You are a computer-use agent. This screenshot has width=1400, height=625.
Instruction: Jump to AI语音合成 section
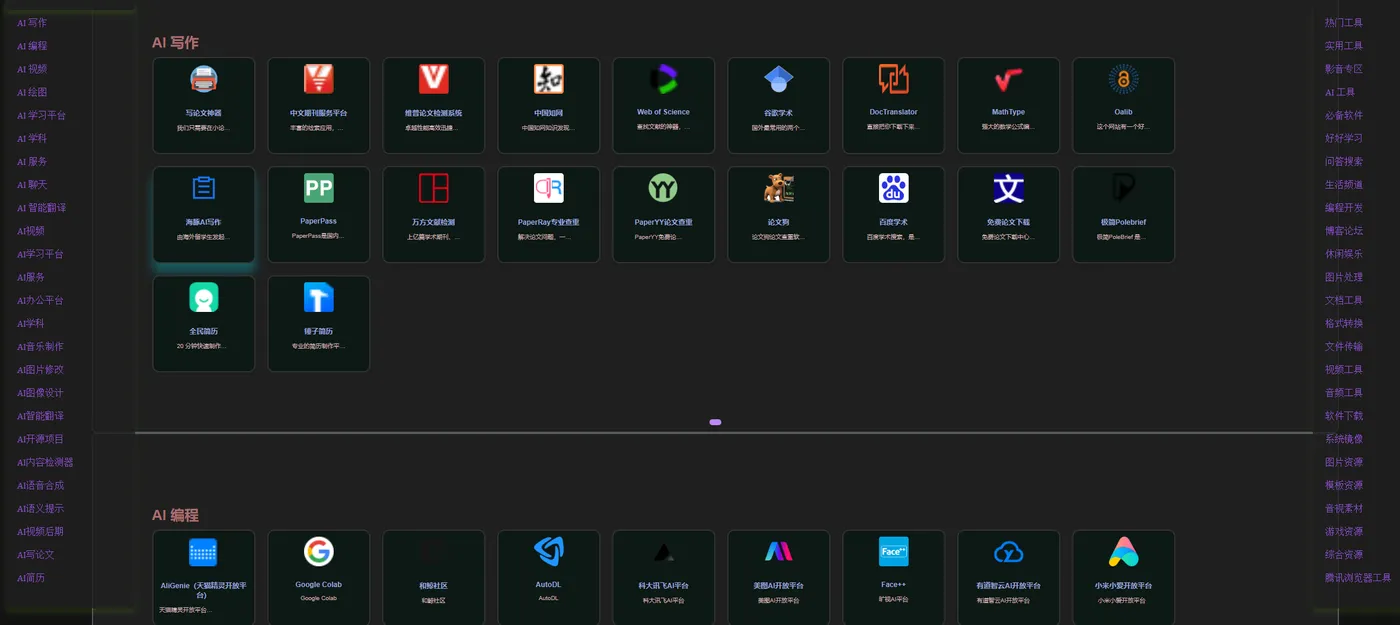point(40,485)
